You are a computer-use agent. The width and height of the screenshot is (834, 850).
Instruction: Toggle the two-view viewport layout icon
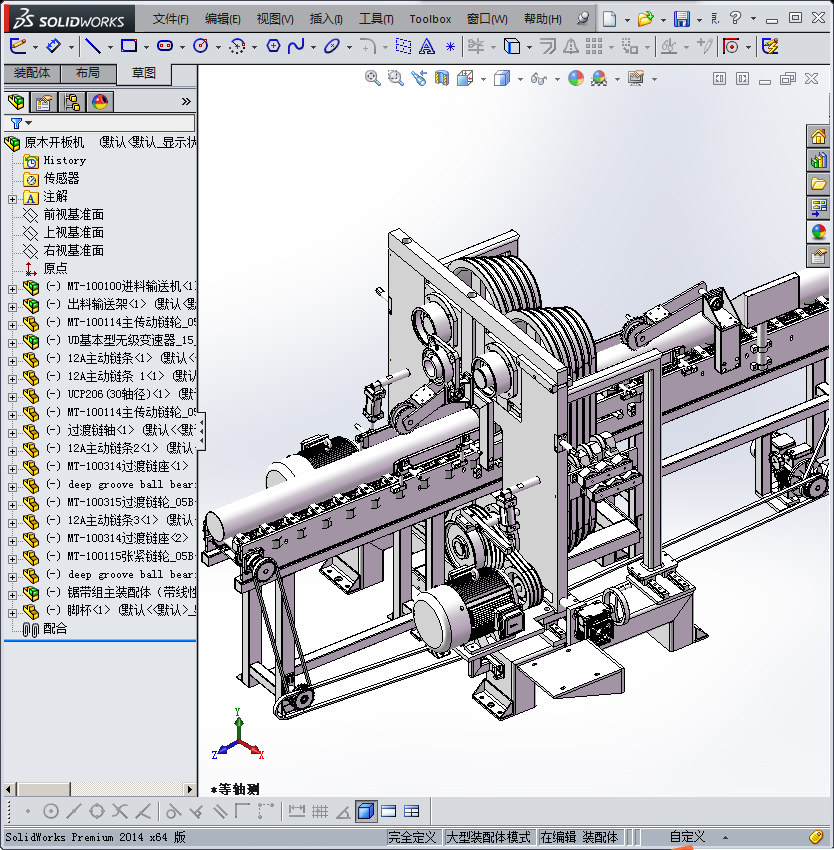pyautogui.click(x=389, y=812)
